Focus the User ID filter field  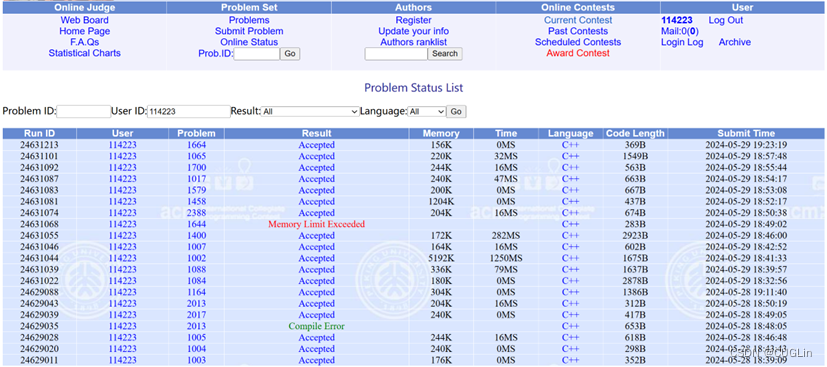189,112
